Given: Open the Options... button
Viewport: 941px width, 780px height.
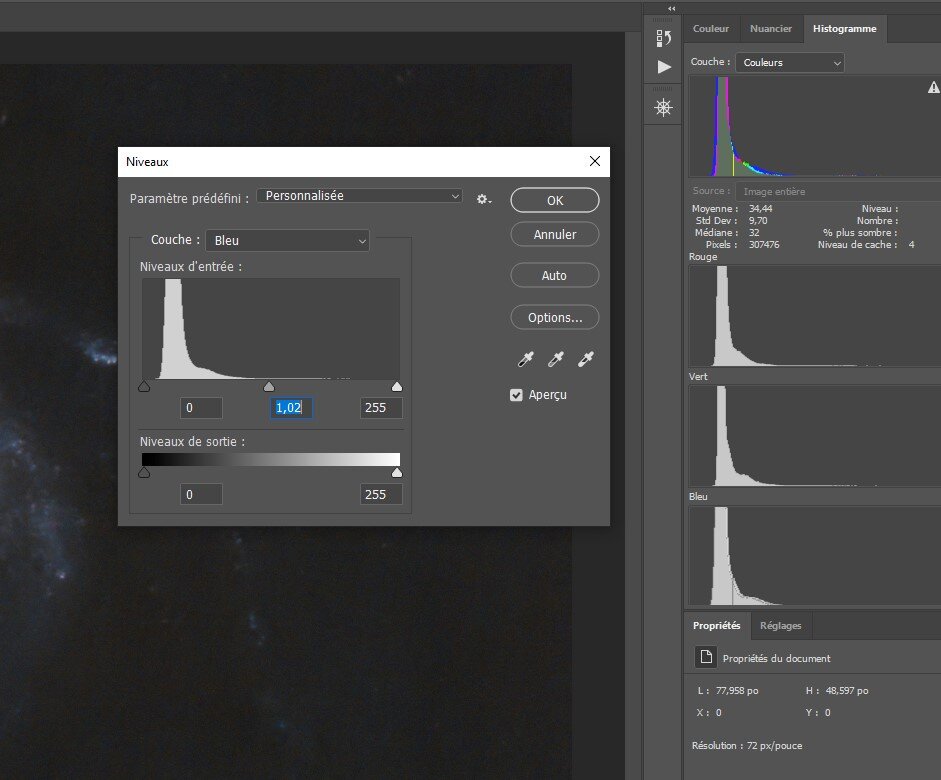Looking at the screenshot, I should click(555, 317).
